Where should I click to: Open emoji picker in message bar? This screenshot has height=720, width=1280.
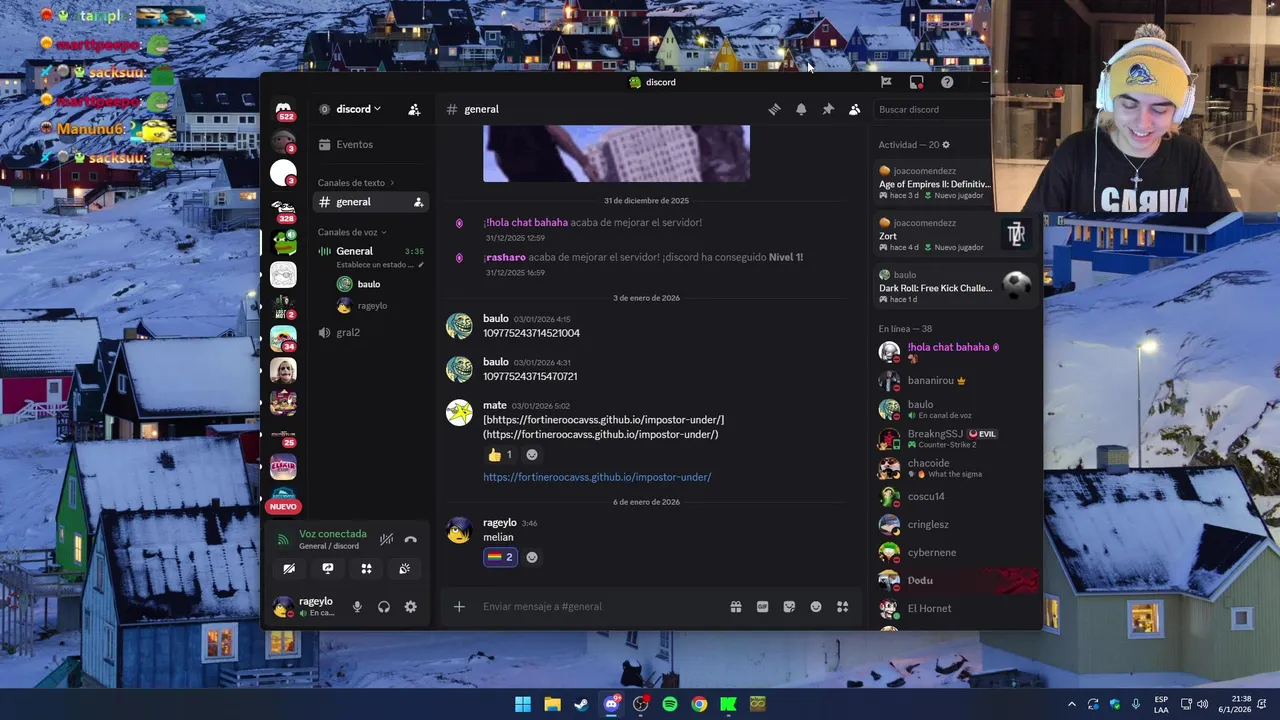point(816,606)
